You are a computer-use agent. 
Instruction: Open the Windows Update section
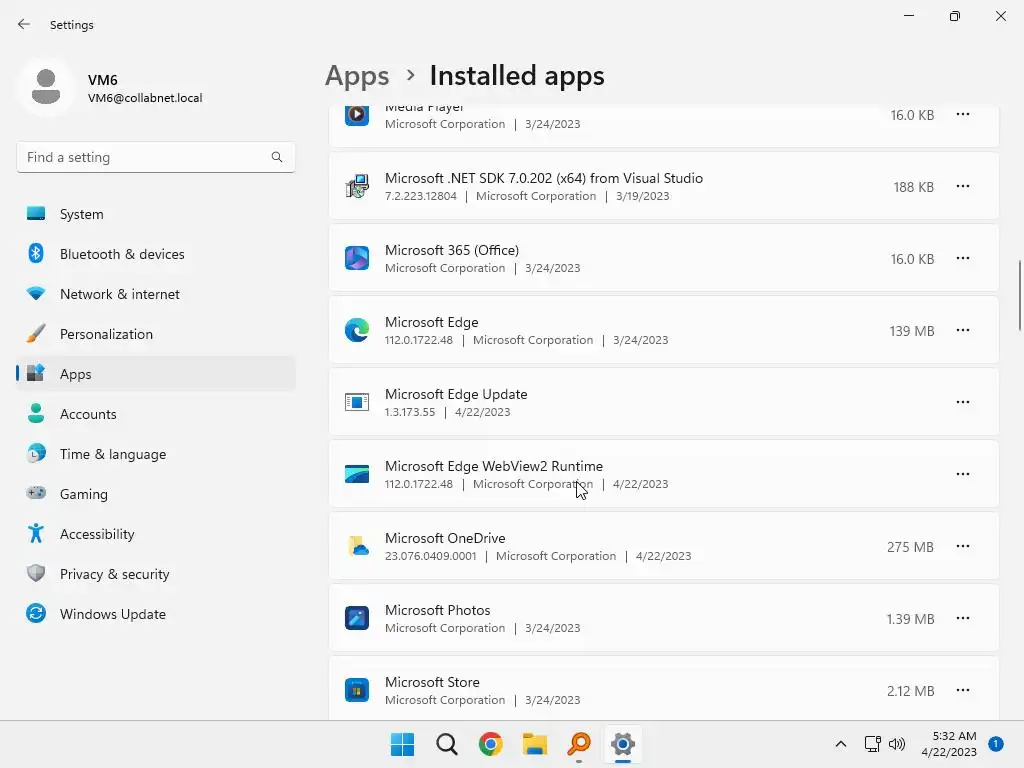click(x=112, y=614)
